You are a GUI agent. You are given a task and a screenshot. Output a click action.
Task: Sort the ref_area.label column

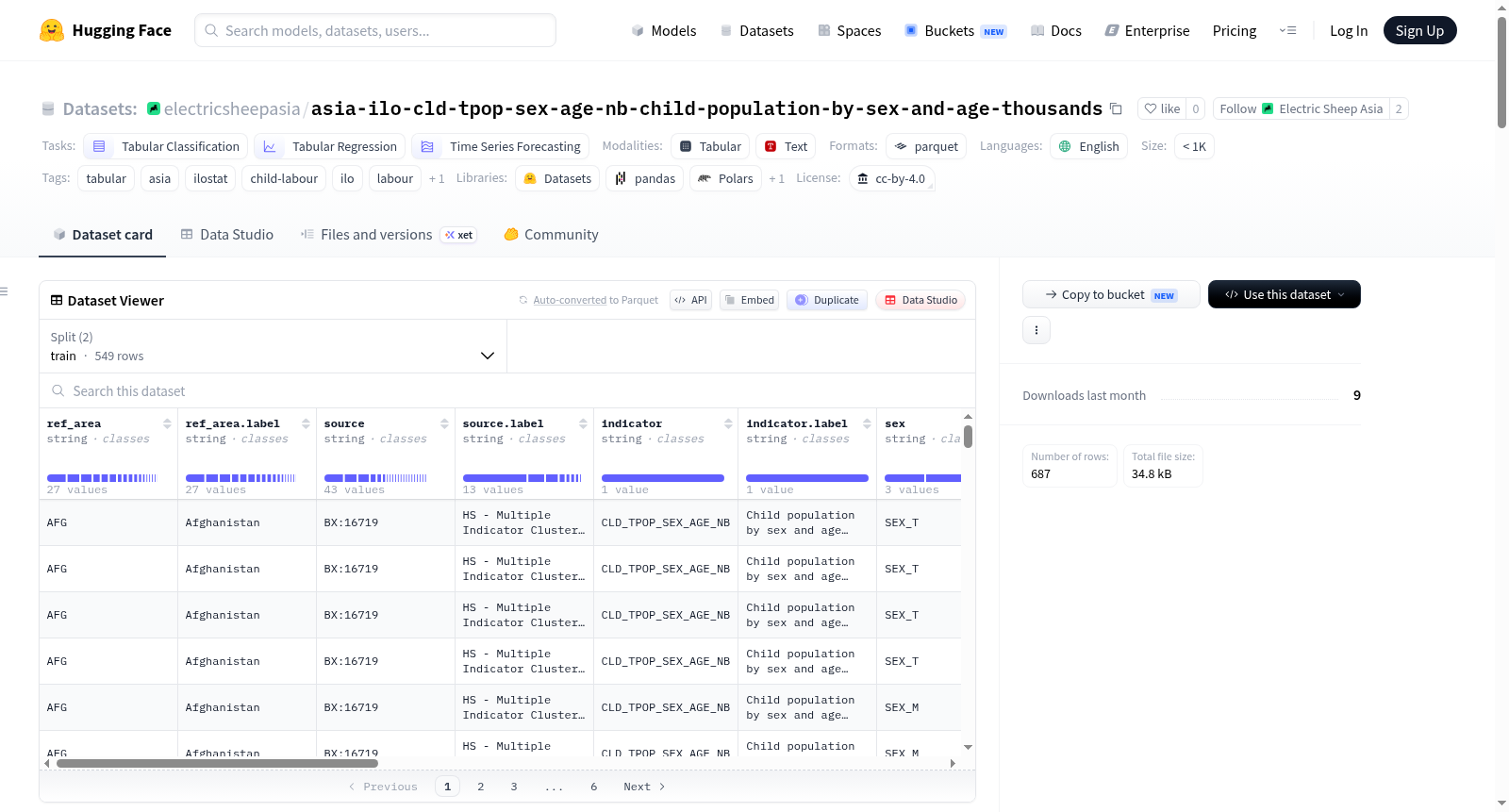[x=306, y=423]
